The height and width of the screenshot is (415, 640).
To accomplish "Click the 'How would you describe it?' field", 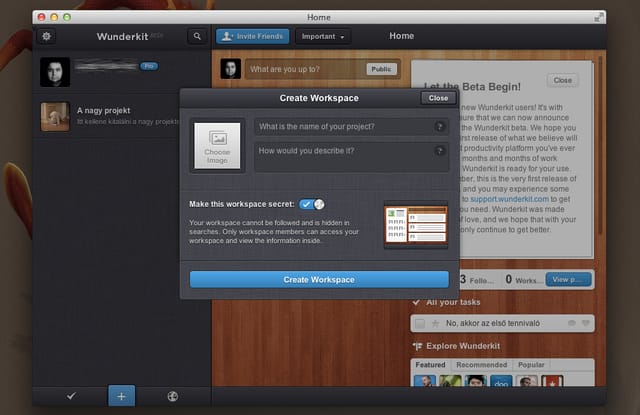I will pyautogui.click(x=351, y=157).
